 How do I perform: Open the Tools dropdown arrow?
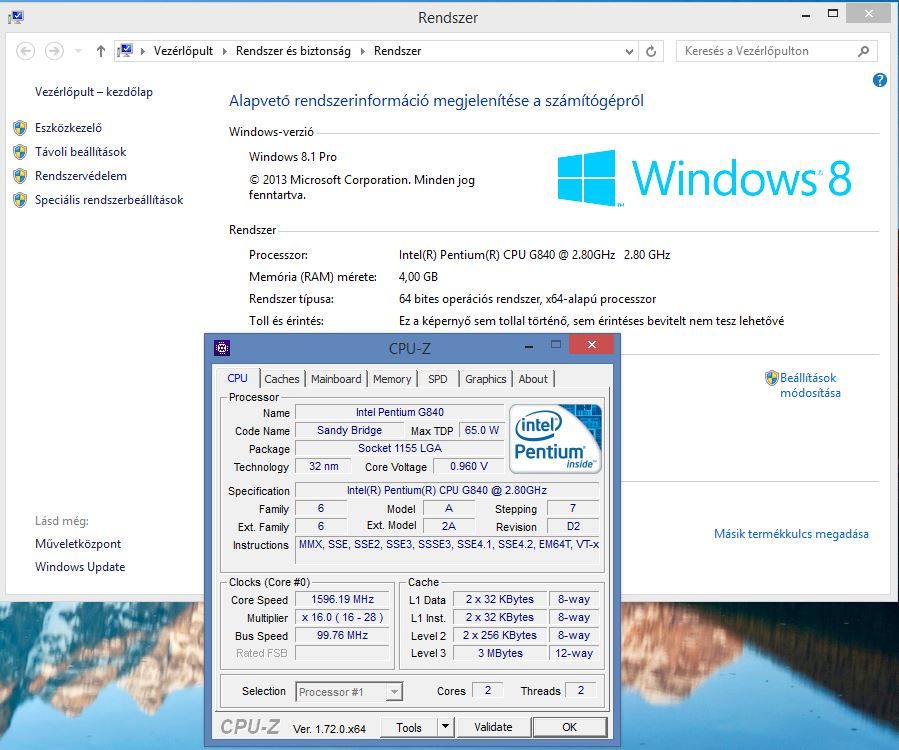tap(445, 728)
